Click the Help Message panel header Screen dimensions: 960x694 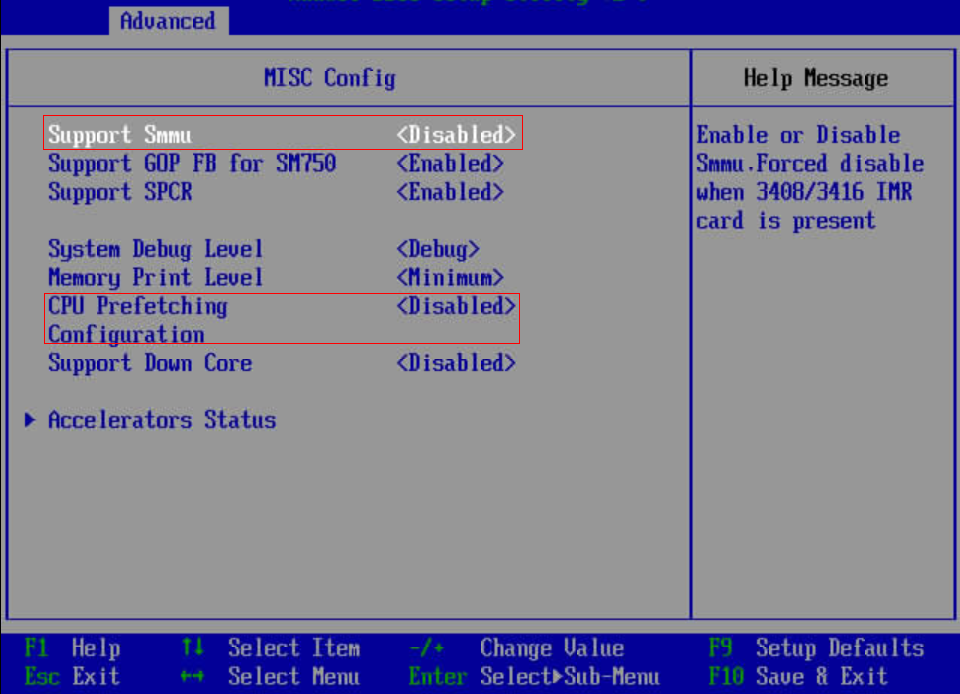tap(815, 79)
